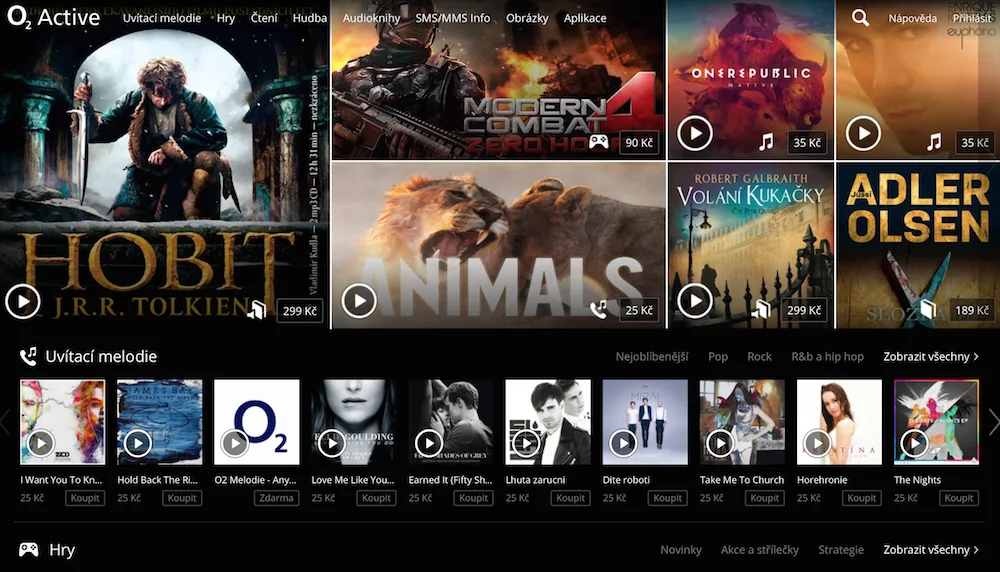Image resolution: width=1000 pixels, height=572 pixels.
Task: Click the audiobook icon on Volání Kukačky tile
Action: click(761, 310)
